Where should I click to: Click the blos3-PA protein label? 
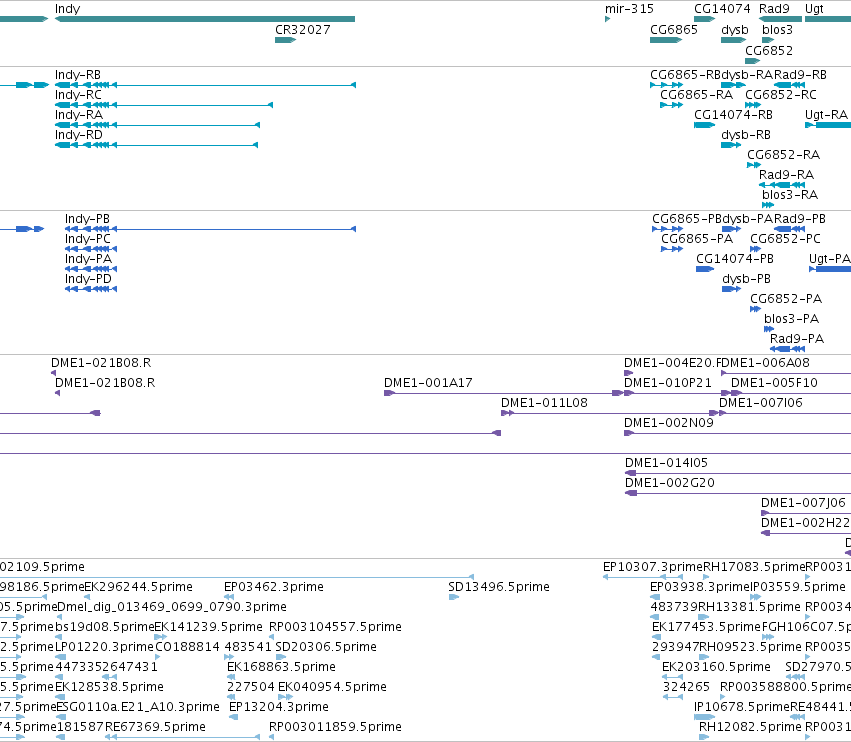(x=791, y=320)
